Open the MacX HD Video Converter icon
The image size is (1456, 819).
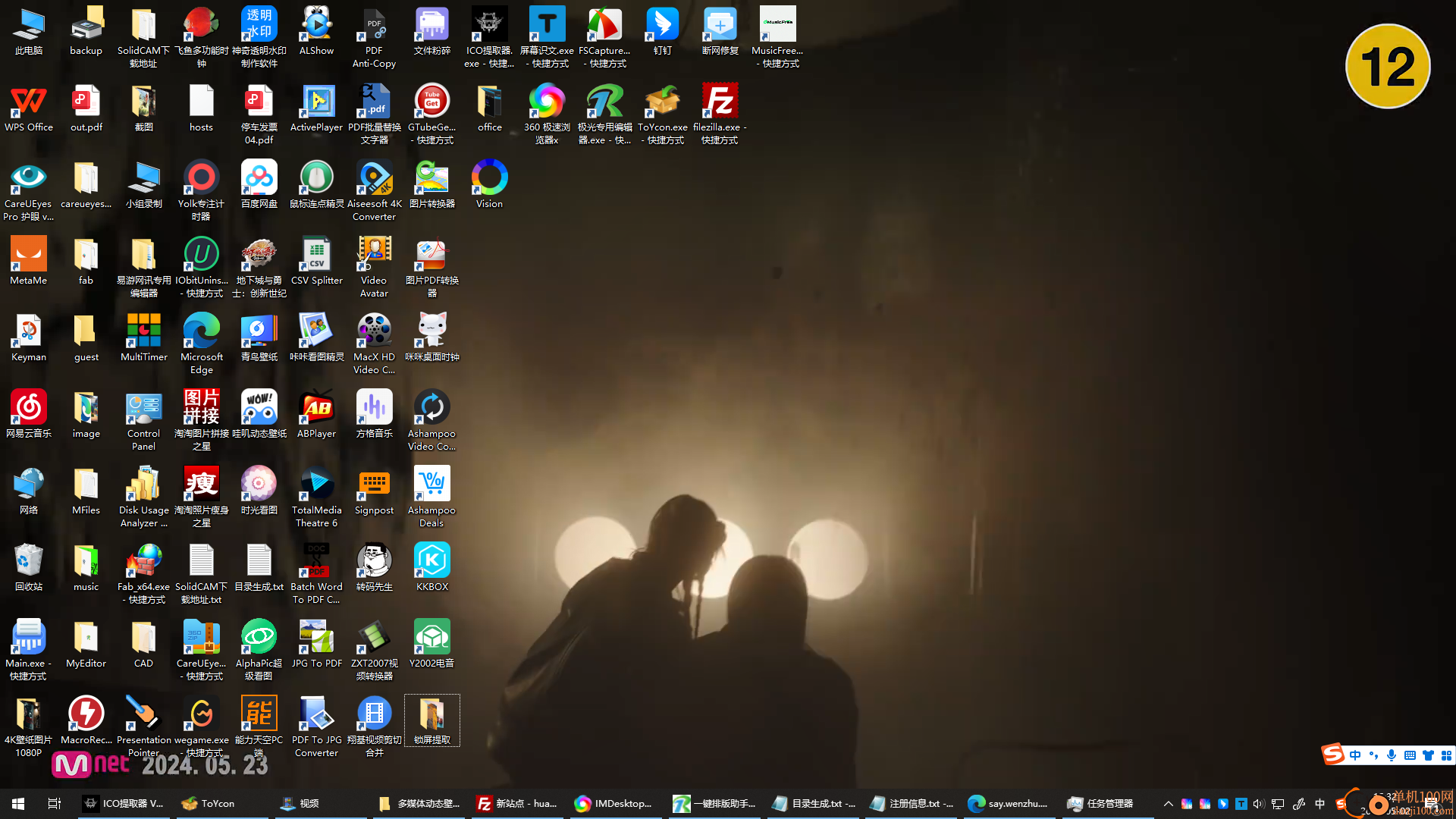coord(374,344)
